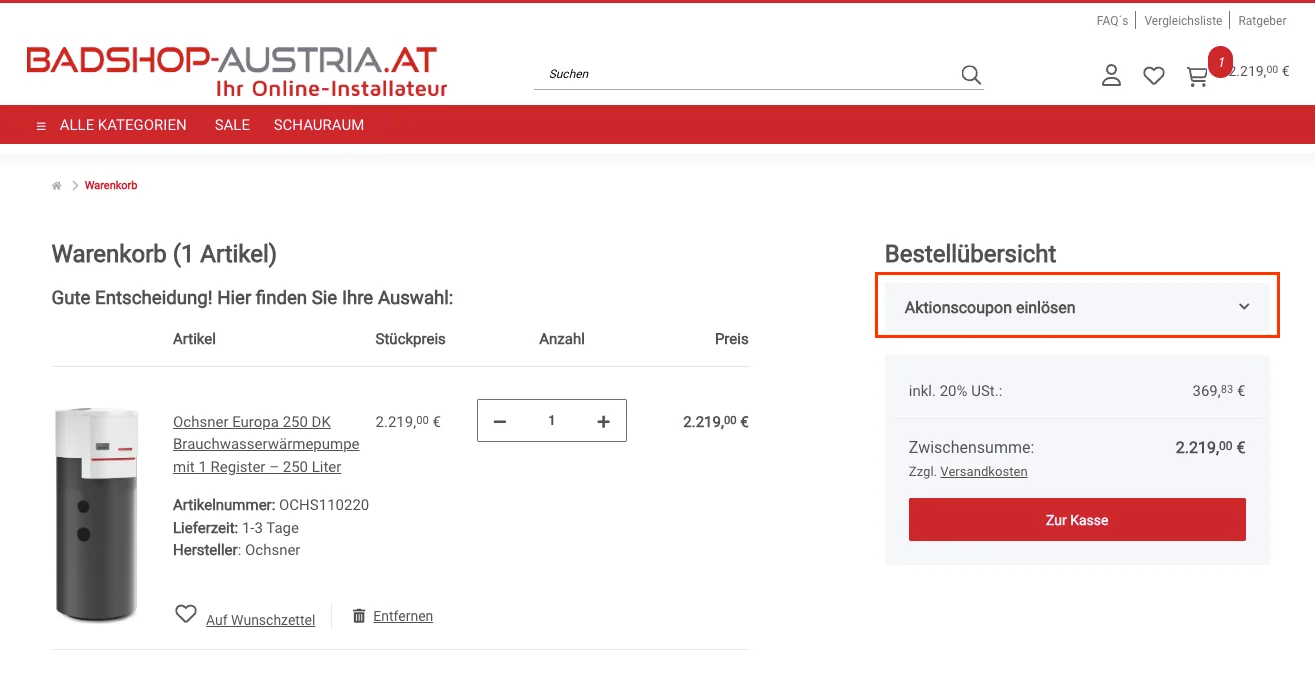This screenshot has height=681, width=1315.
Task: Click the hamburger icon beside Alle Kategorien
Action: (41, 126)
